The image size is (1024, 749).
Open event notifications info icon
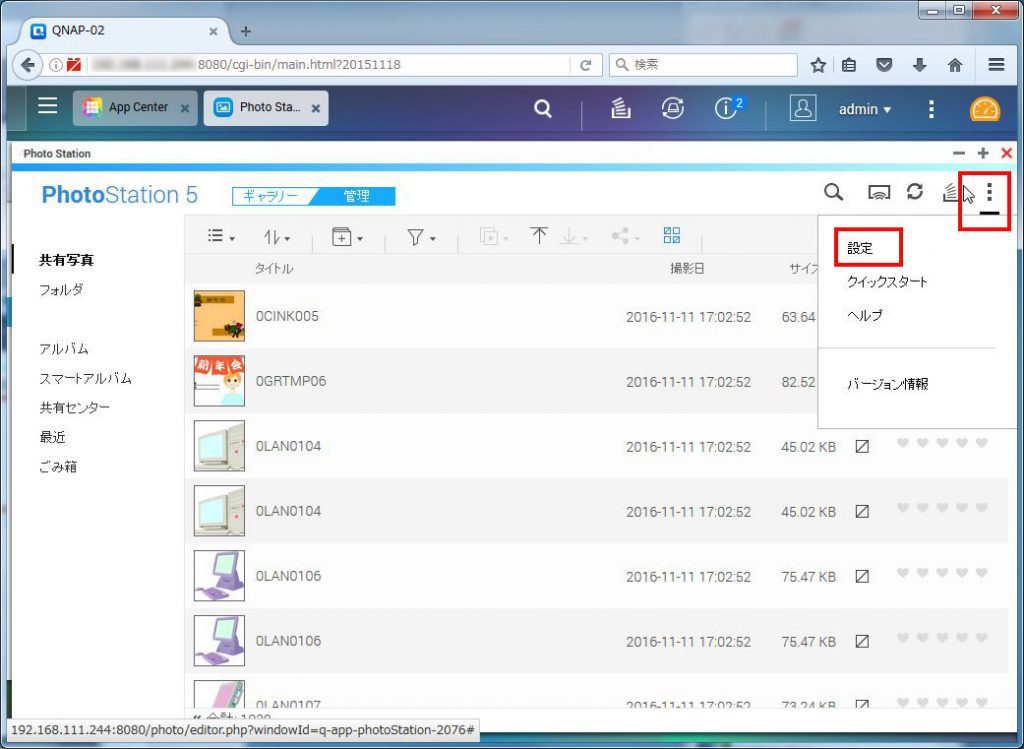tap(727, 108)
